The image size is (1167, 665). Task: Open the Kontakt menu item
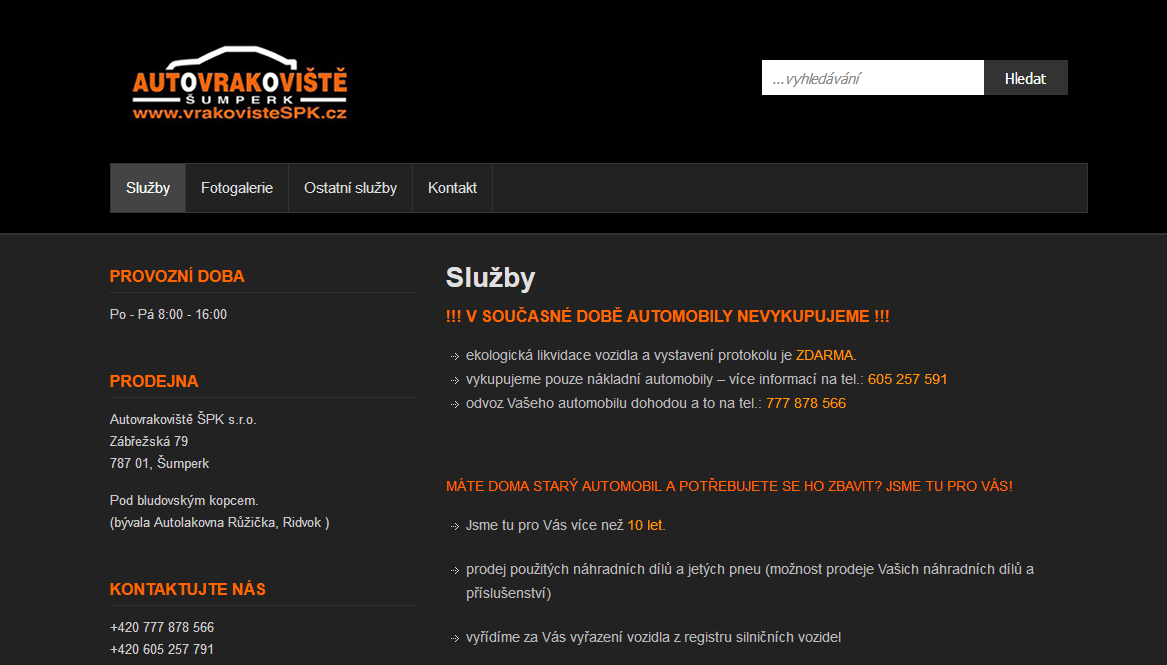pyautogui.click(x=453, y=188)
